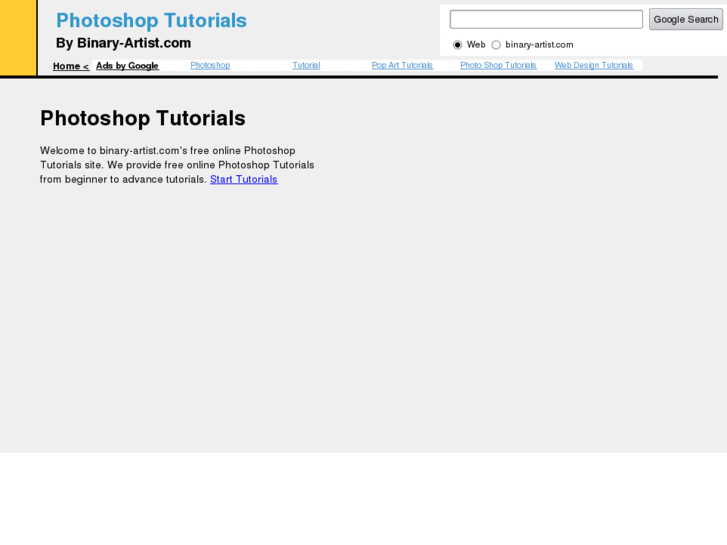
Task: Open the Pop Art Tutorials link
Action: [x=402, y=65]
